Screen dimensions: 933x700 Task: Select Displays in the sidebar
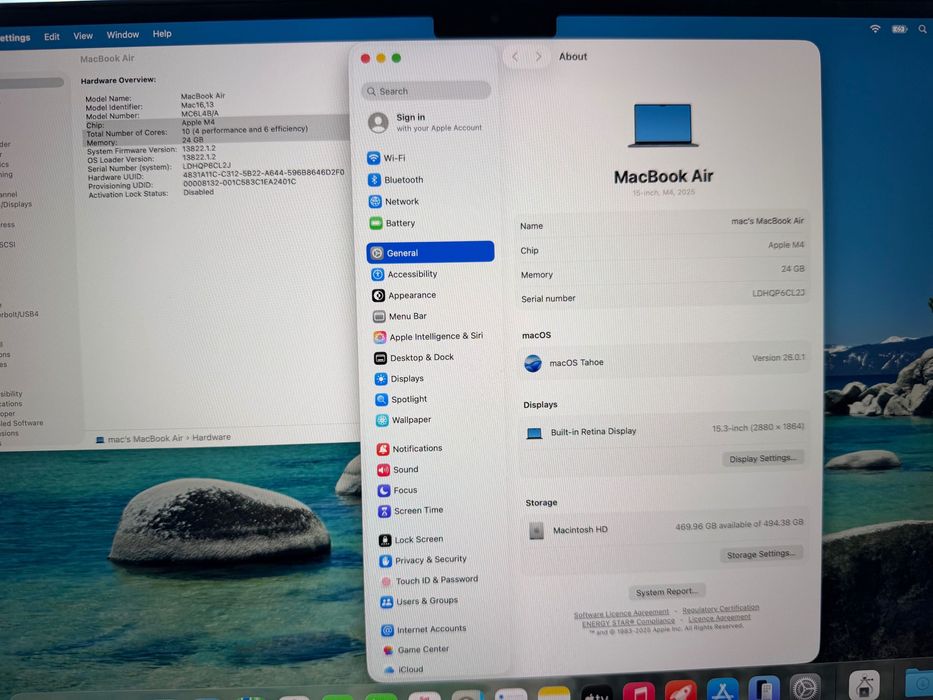click(399, 379)
